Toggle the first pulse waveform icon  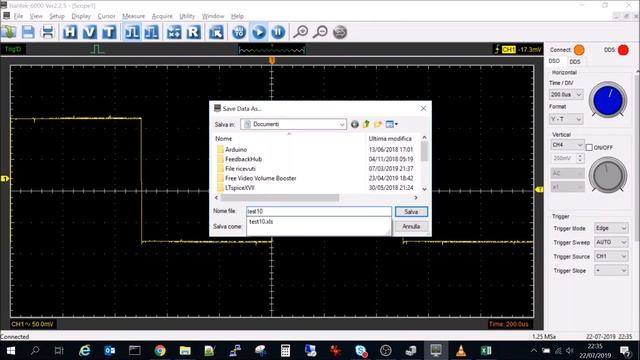(132, 32)
